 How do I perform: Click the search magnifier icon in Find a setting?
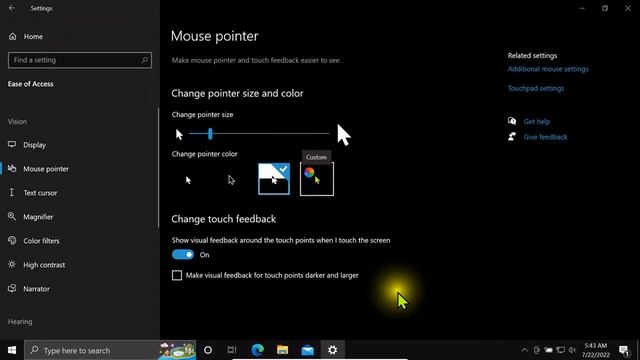pyautogui.click(x=144, y=60)
